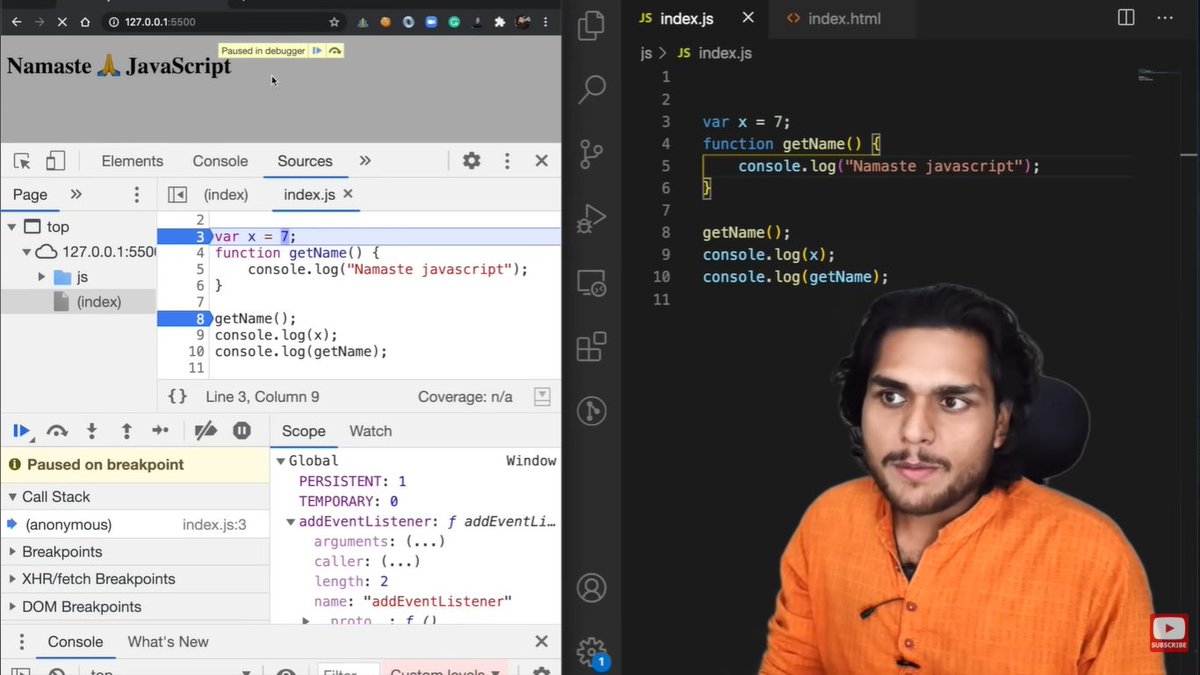Collapse the Global scope tree
Screen dimensions: 1200x675
279,461
